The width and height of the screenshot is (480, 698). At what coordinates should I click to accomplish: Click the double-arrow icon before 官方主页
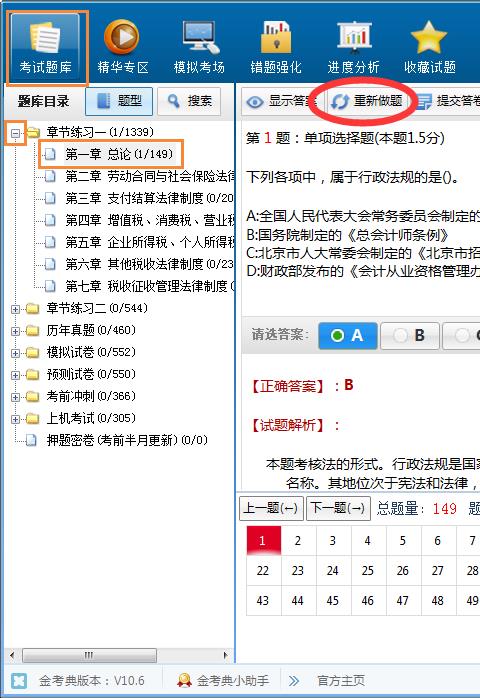click(294, 681)
